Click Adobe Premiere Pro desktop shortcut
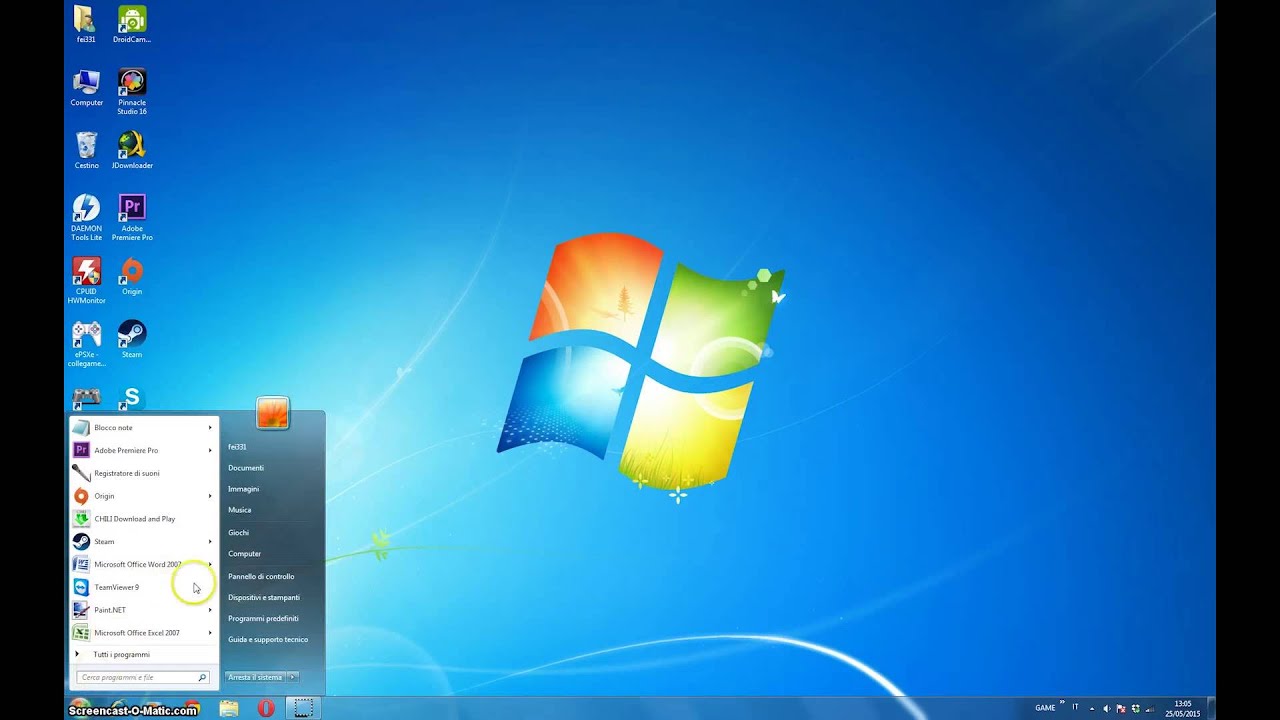The height and width of the screenshot is (720, 1280). click(132, 218)
